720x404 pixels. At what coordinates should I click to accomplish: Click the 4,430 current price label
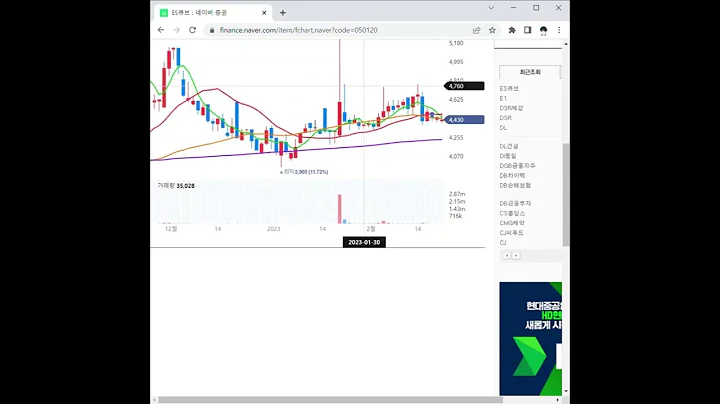pyautogui.click(x=464, y=120)
